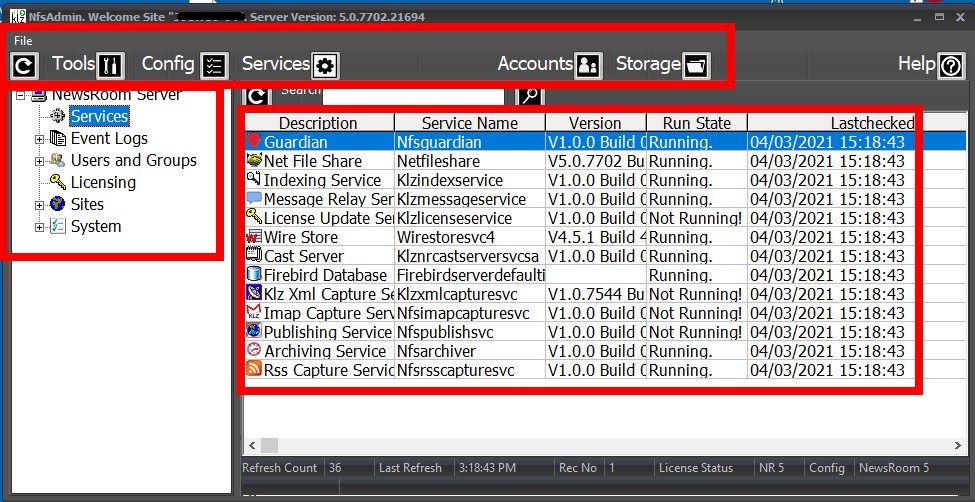Click the Nfsarchiver service name cell

[x=470, y=351]
